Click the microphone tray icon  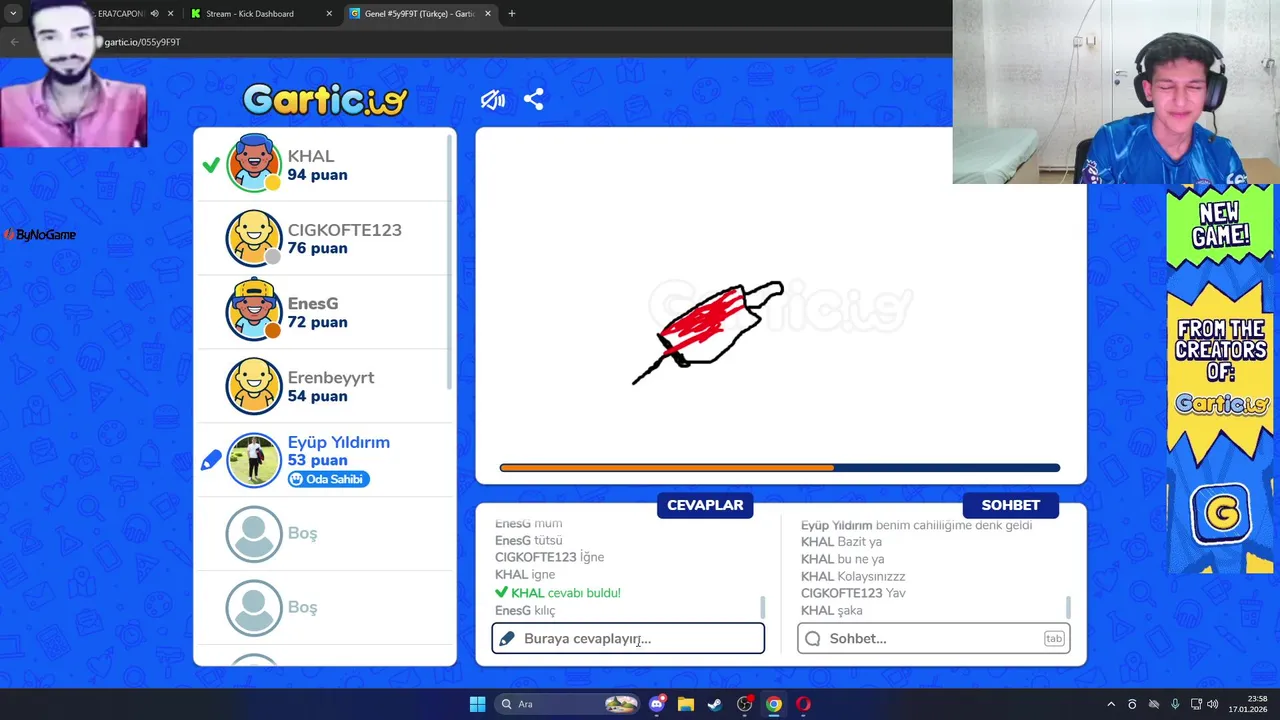(x=1175, y=704)
